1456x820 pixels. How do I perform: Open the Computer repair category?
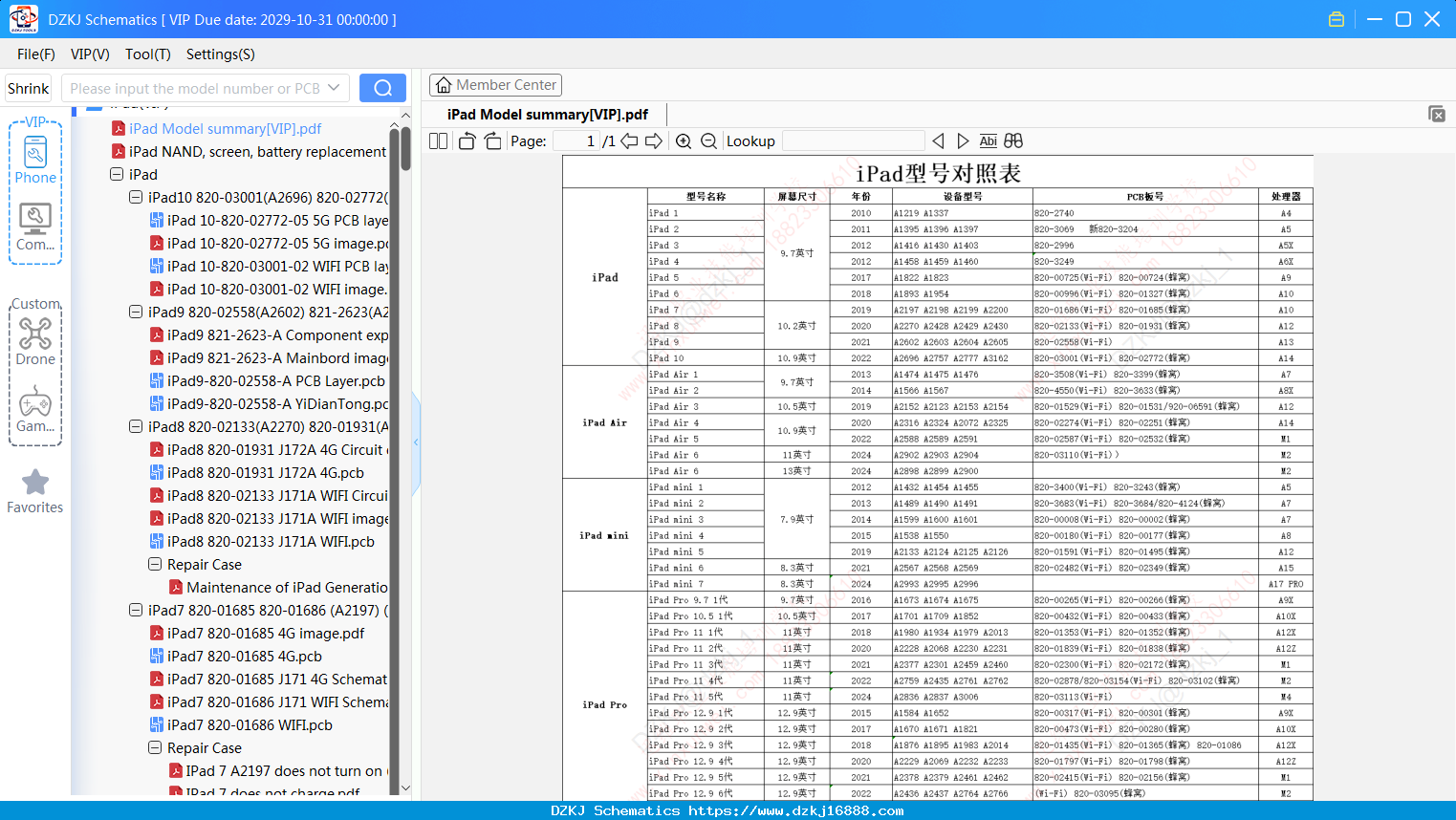[x=35, y=227]
